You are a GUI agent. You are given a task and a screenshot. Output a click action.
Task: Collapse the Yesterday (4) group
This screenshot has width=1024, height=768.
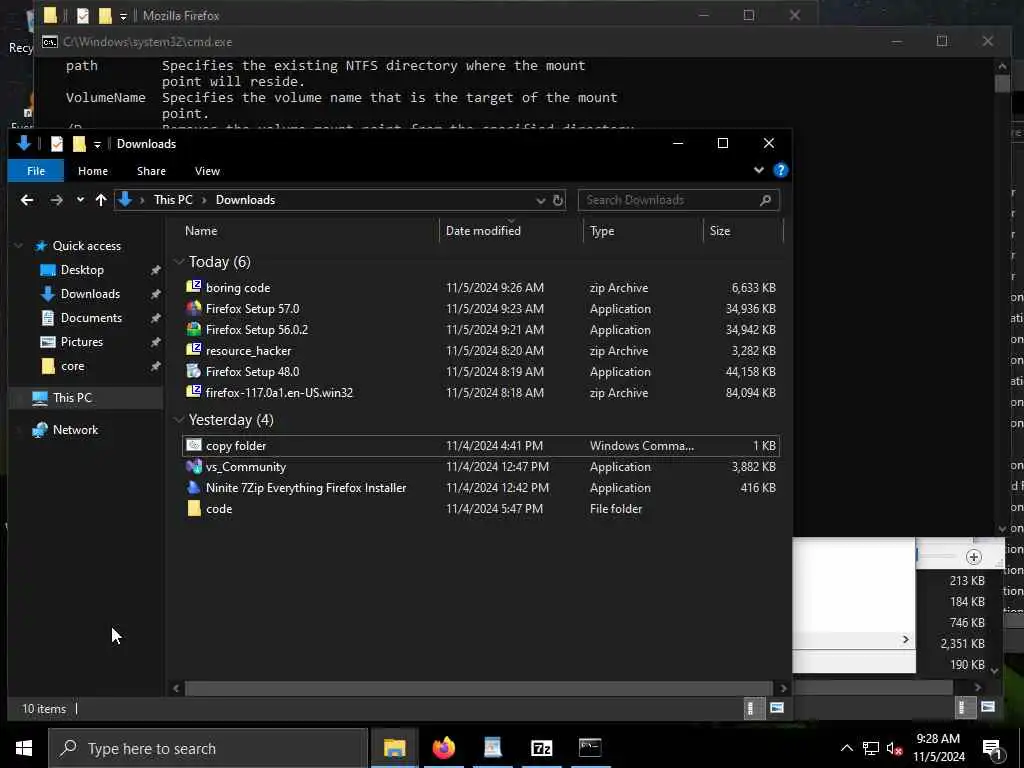pos(179,420)
